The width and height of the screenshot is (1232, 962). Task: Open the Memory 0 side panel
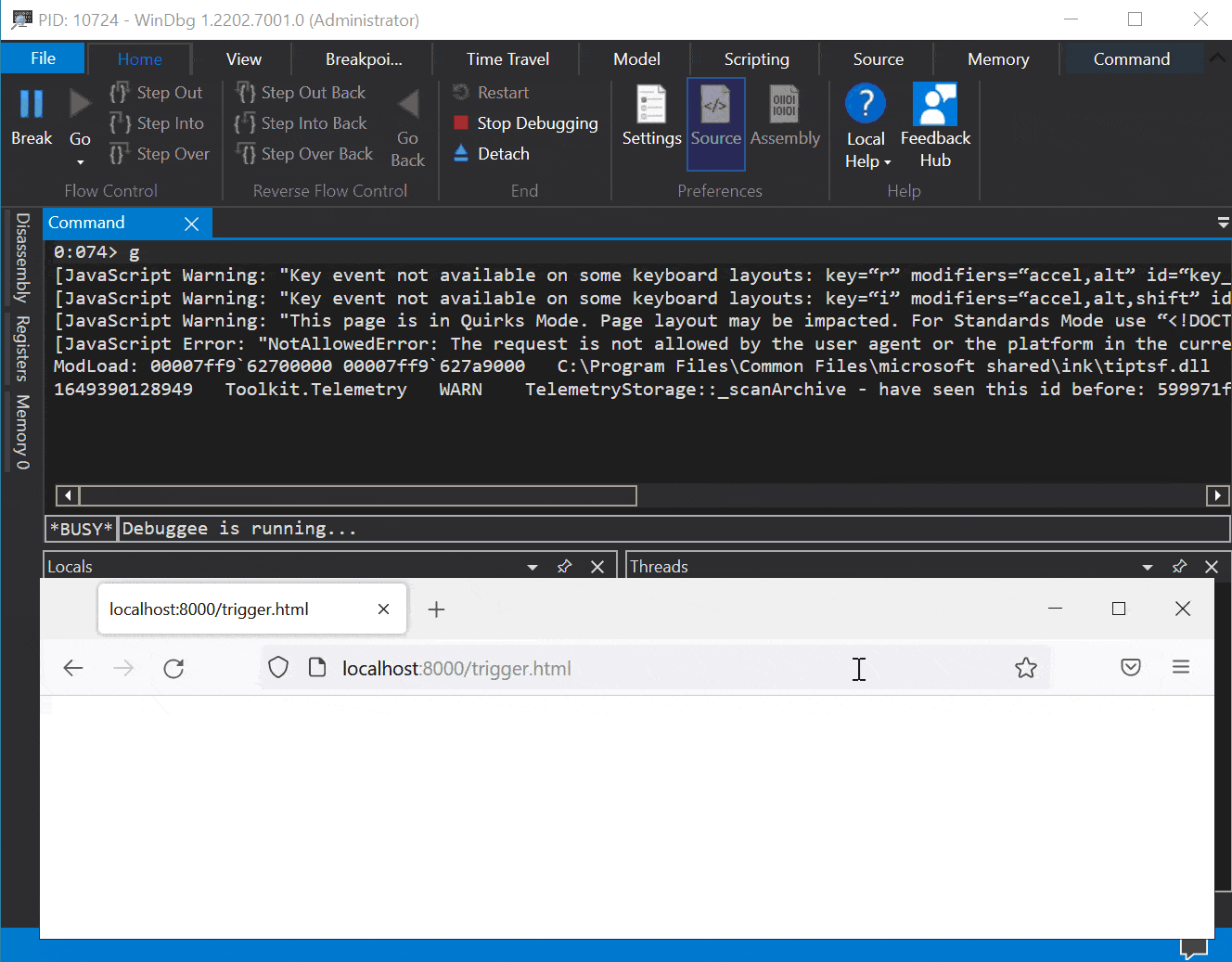click(x=22, y=432)
